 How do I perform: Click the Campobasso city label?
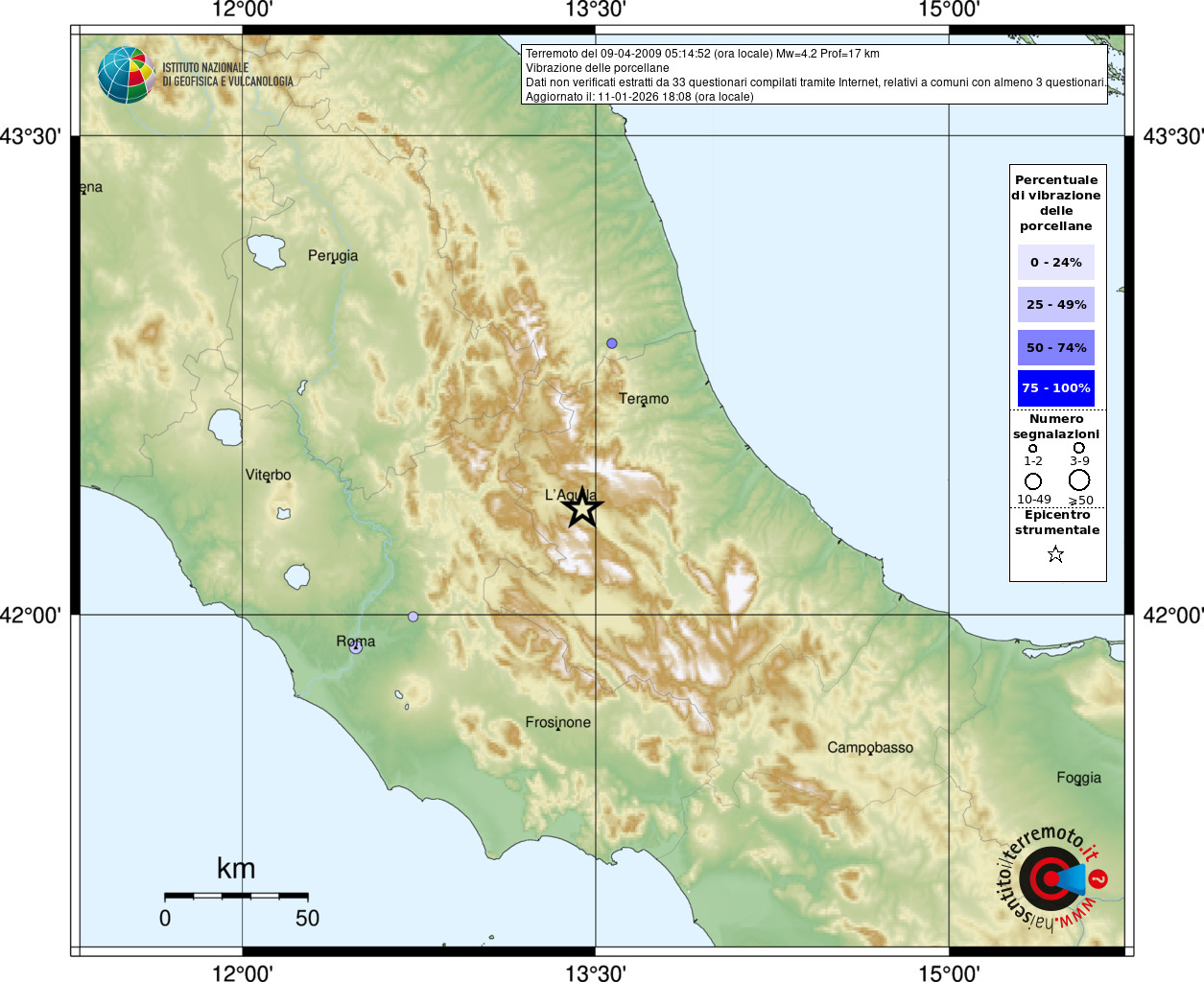pyautogui.click(x=871, y=748)
